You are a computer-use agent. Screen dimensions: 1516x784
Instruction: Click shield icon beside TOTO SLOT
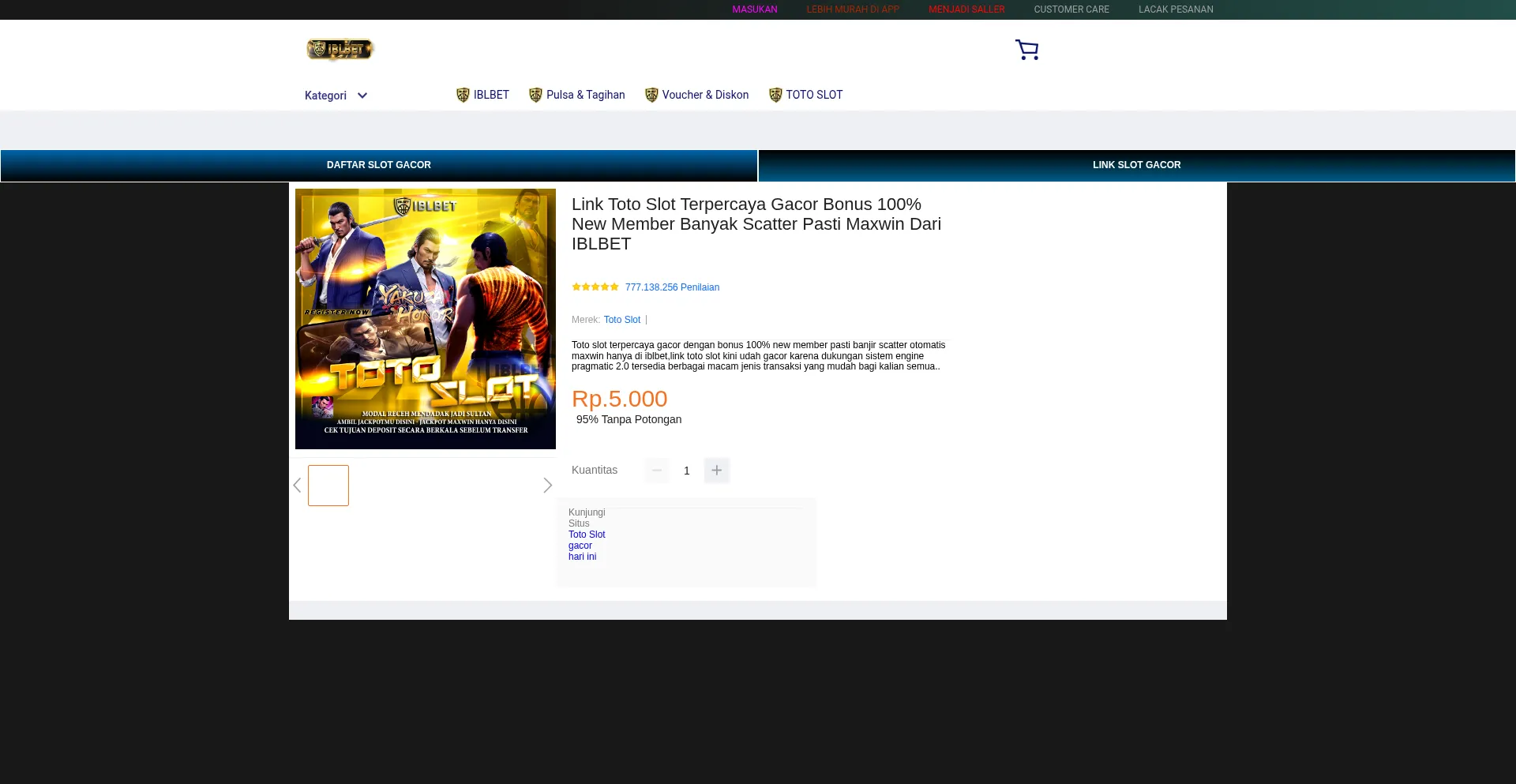click(775, 96)
